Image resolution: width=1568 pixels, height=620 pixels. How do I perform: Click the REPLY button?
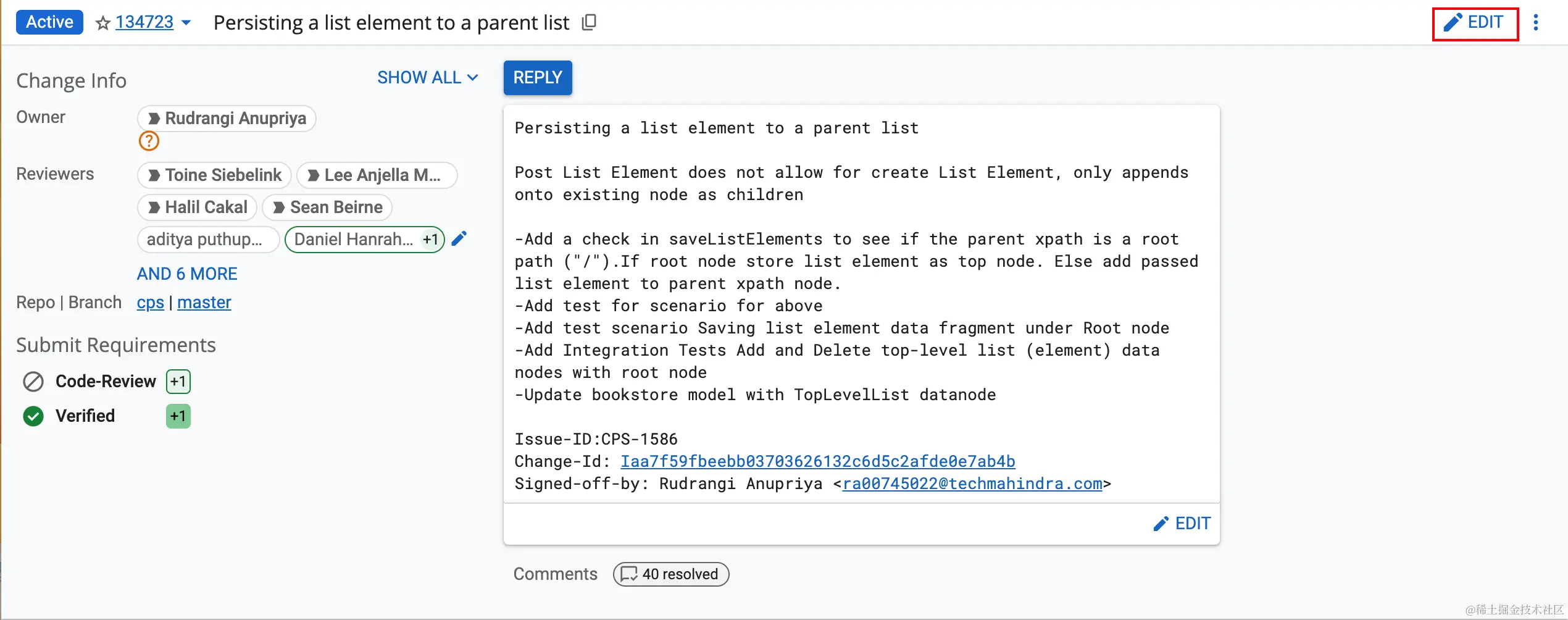(x=538, y=78)
